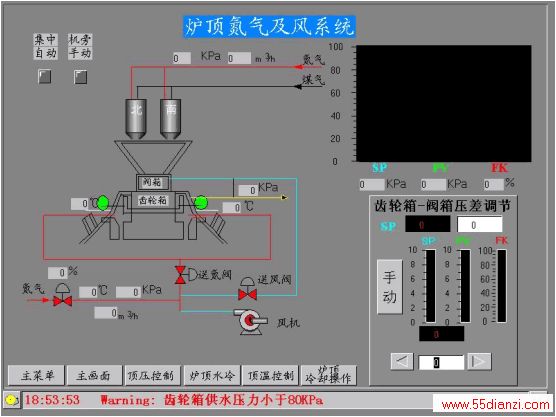Increase output with right arrow button

click(x=479, y=362)
